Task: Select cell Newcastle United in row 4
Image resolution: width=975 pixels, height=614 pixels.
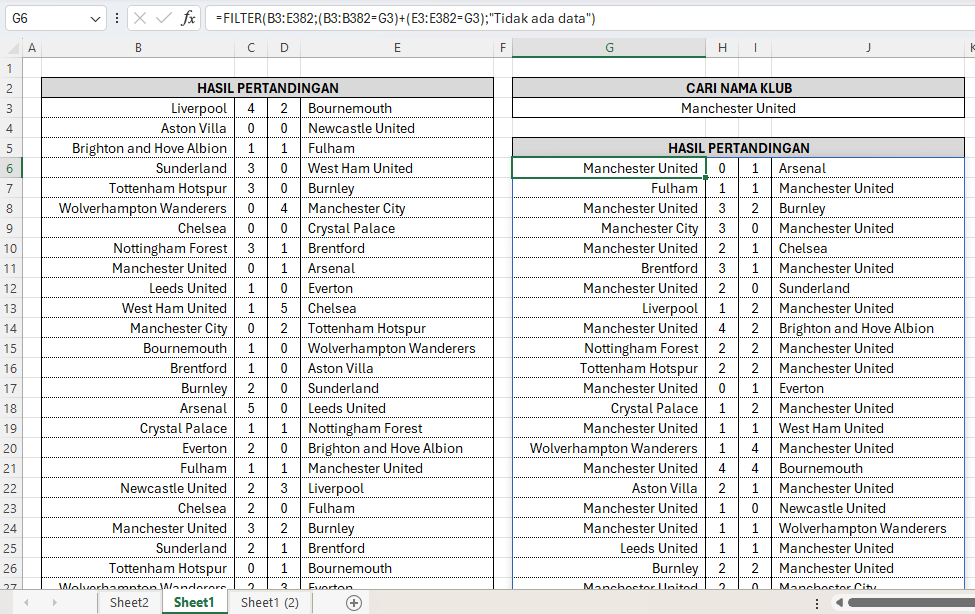Action: tap(397, 128)
